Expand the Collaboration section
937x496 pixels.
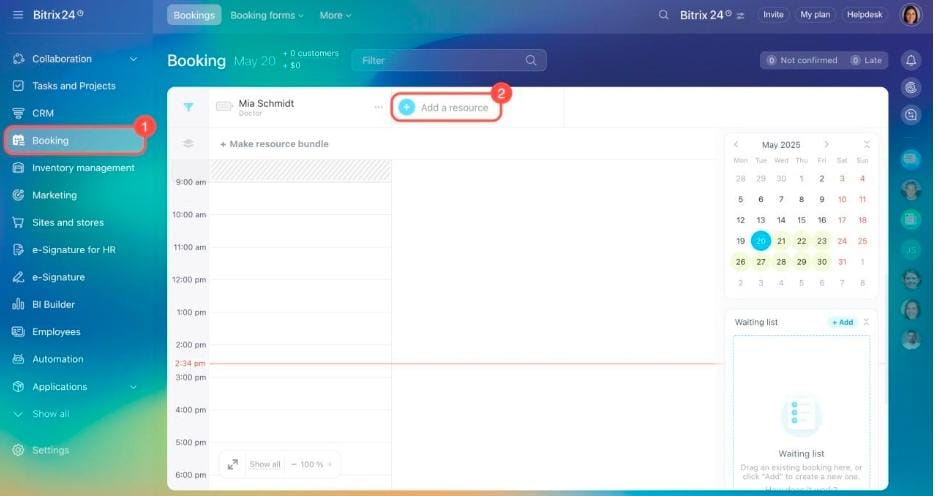[133, 59]
